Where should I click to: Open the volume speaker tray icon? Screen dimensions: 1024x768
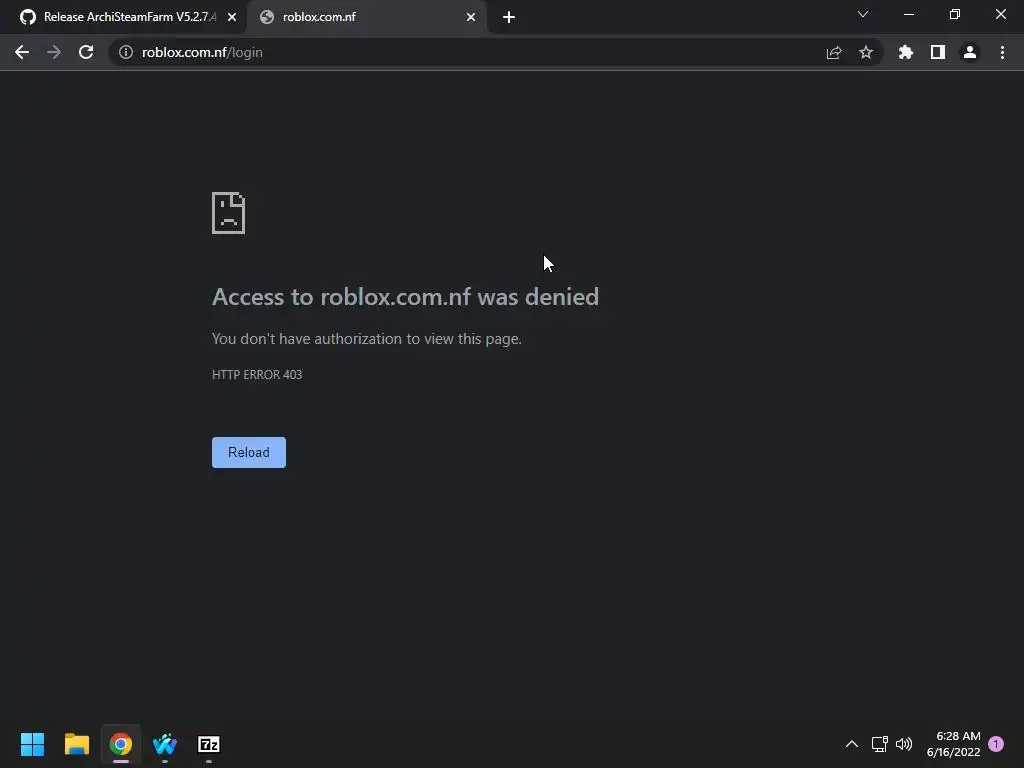(904, 744)
